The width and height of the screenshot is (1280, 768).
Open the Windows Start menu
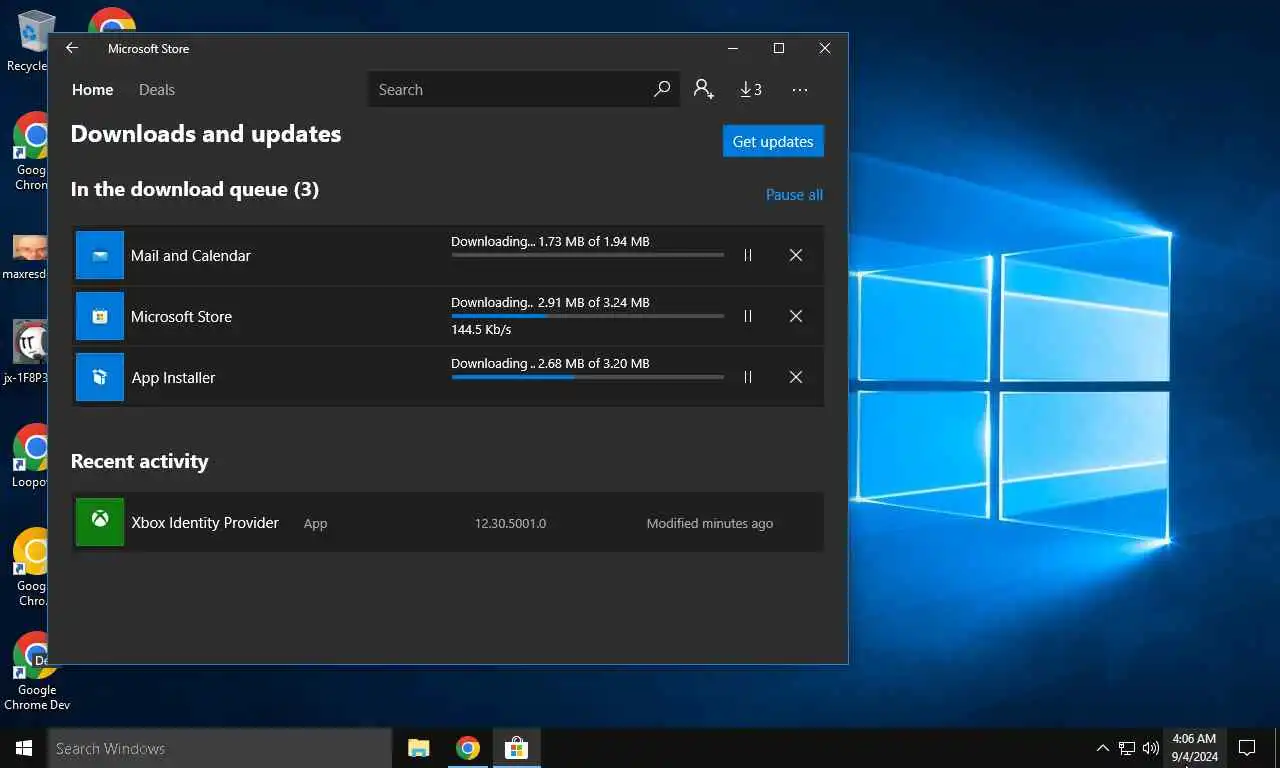[x=24, y=748]
